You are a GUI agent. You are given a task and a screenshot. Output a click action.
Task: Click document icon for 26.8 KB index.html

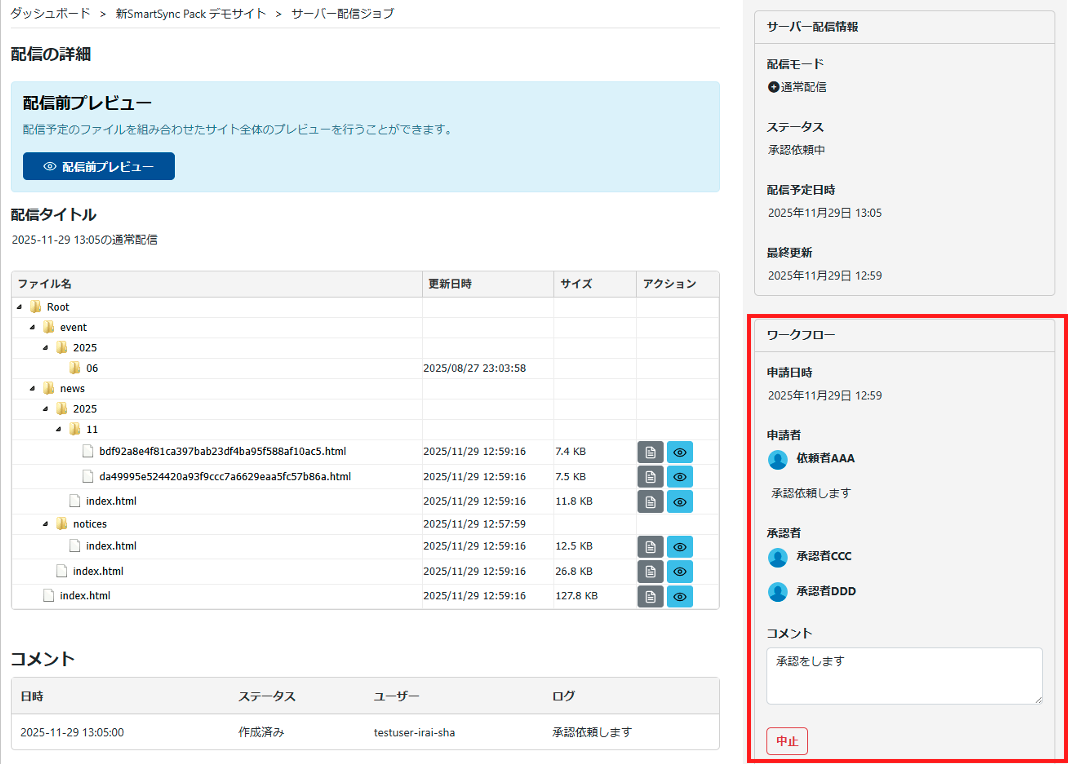650,571
